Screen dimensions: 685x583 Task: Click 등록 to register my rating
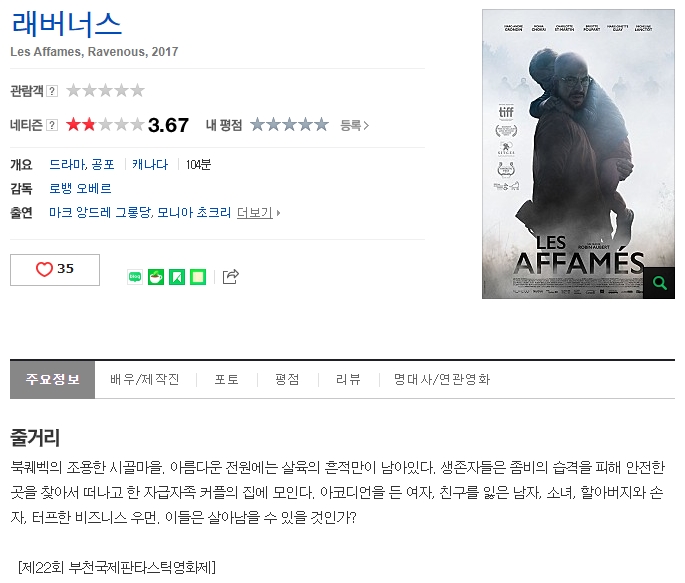[x=354, y=126]
